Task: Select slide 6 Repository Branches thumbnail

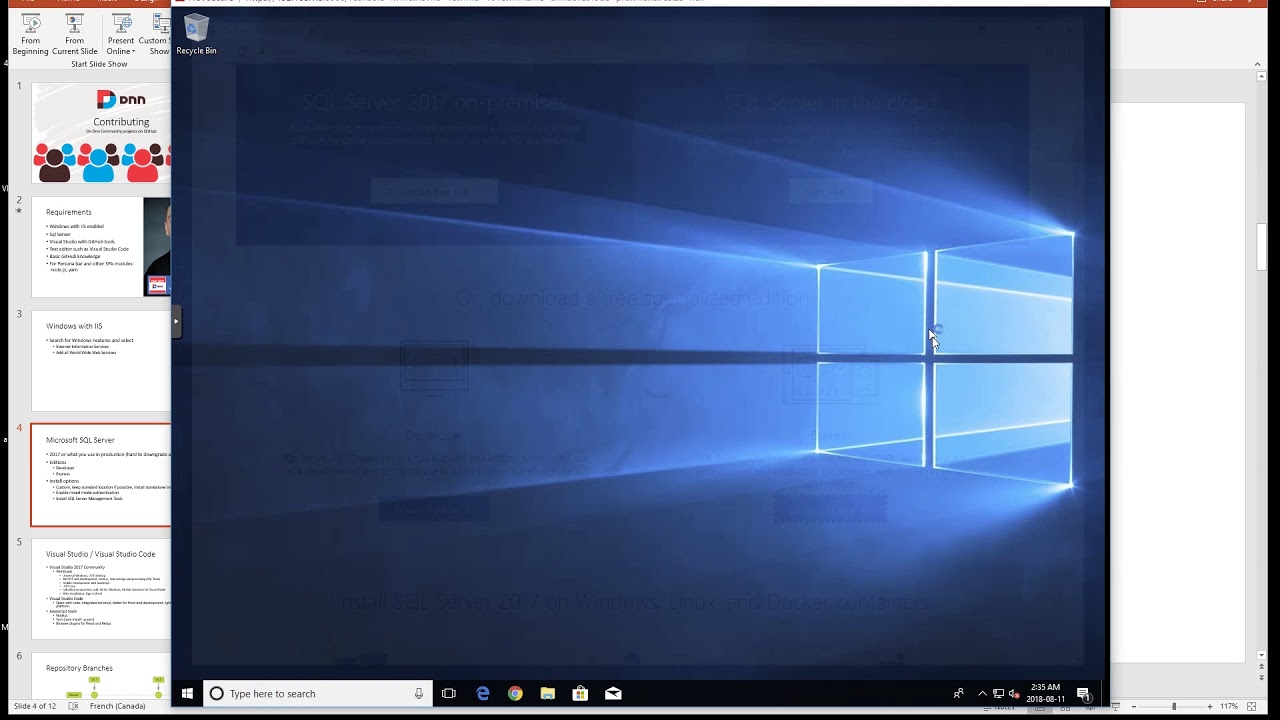Action: click(x=101, y=675)
